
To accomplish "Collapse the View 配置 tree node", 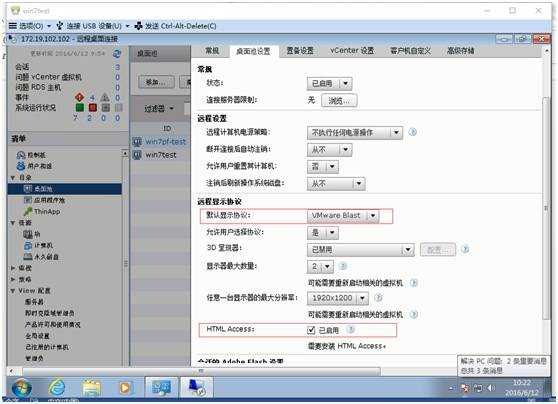I will click(x=13, y=291).
